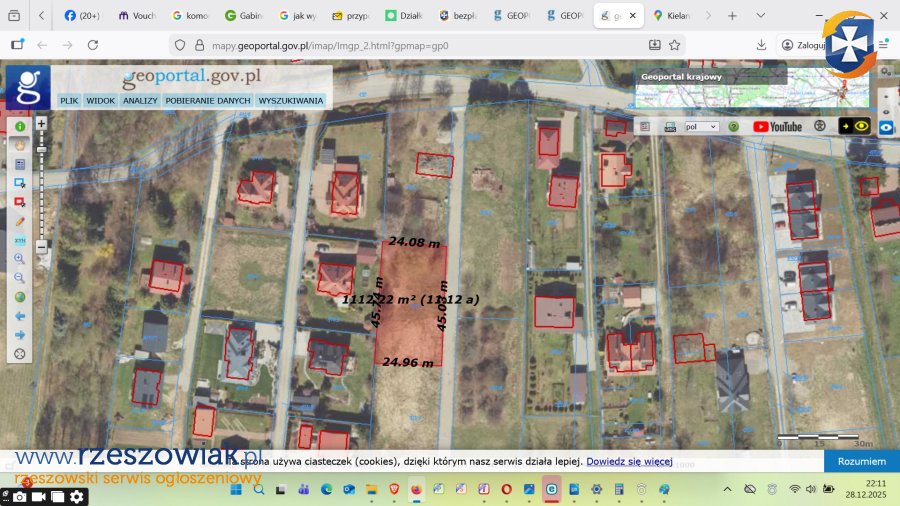
Task: Open the YouTube channel icon
Action: 777,127
